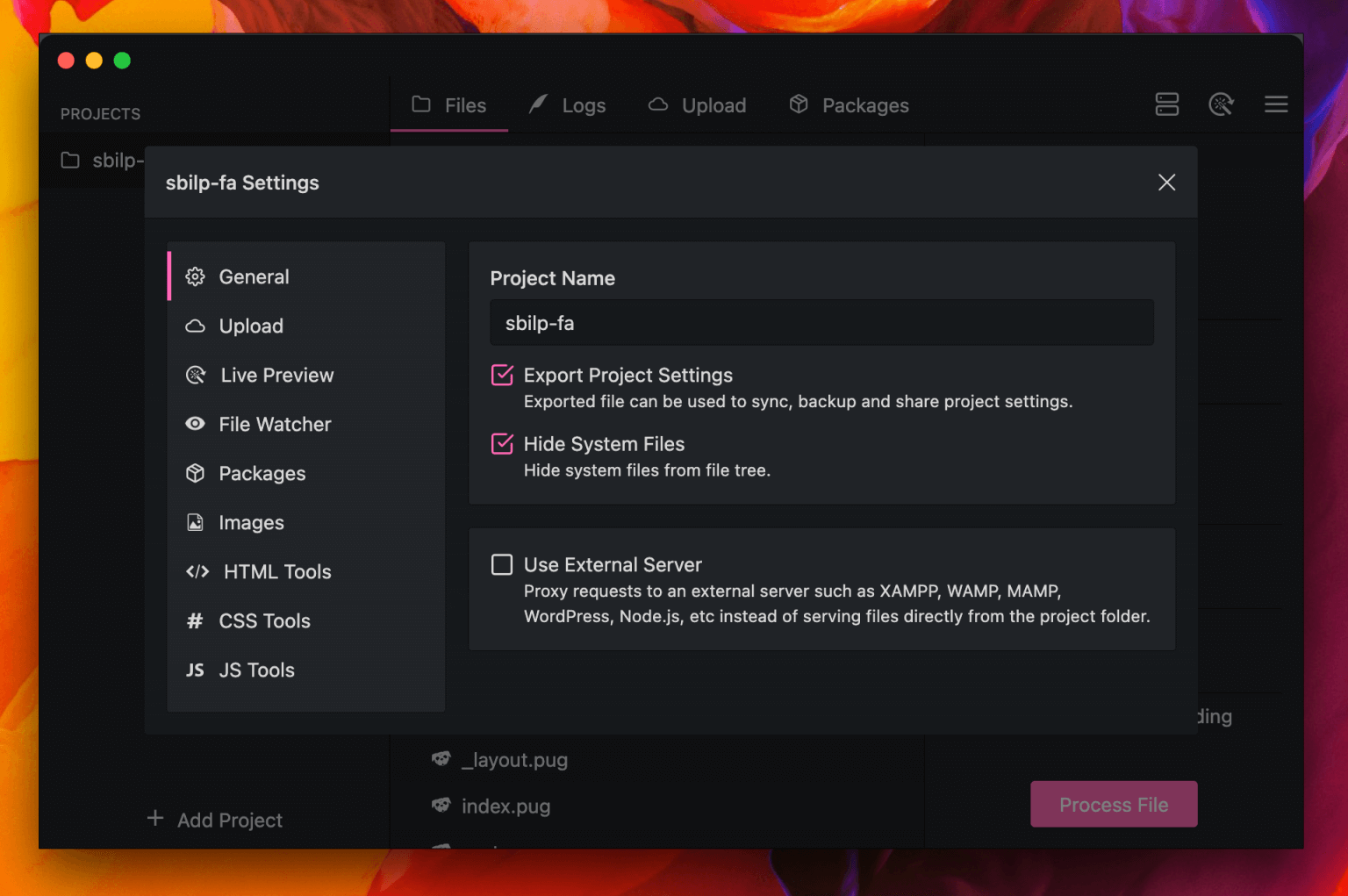The width and height of the screenshot is (1348, 896).
Task: Switch to the Logs tab
Action: click(x=568, y=105)
